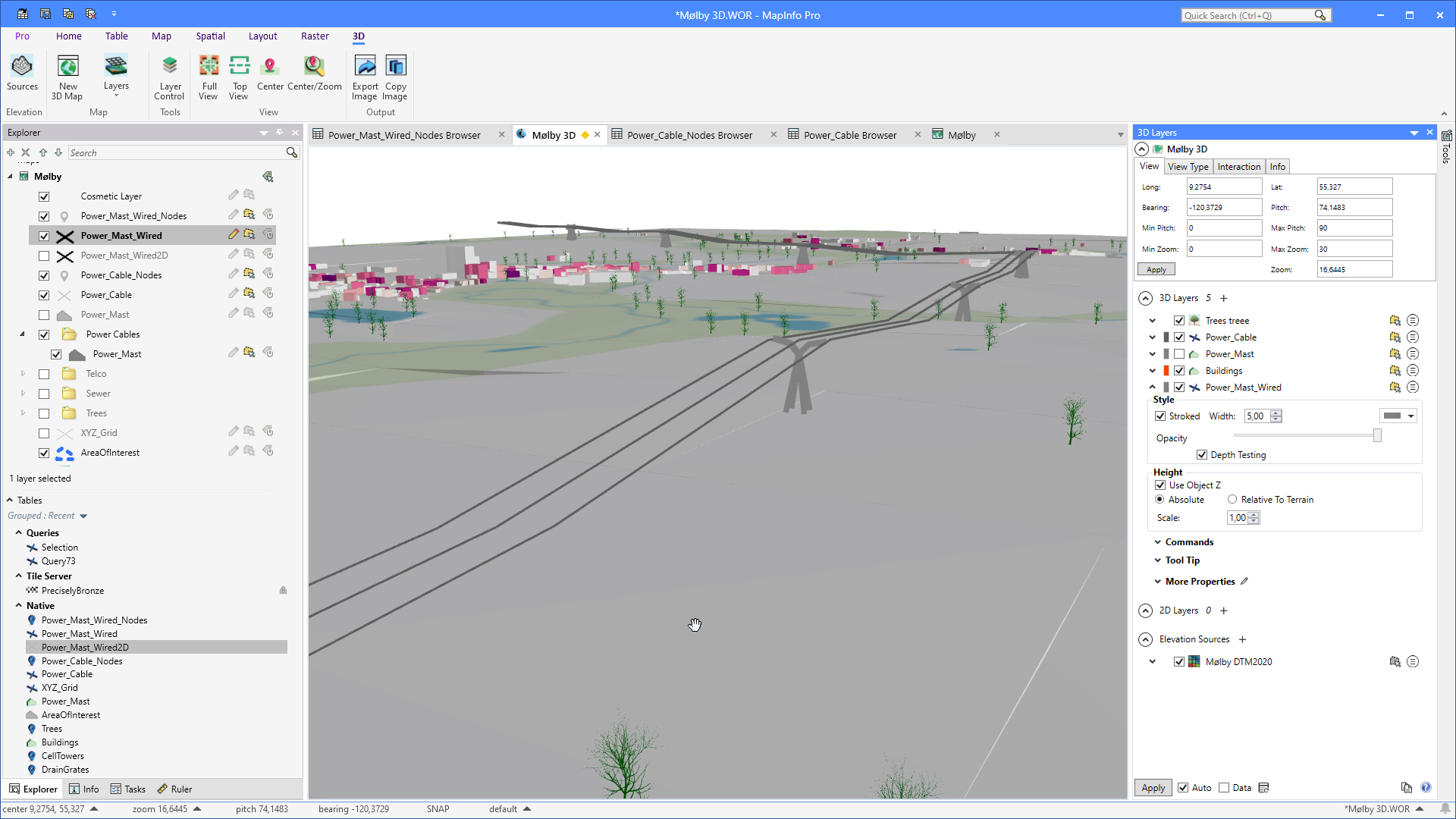This screenshot has width=1456, height=819.
Task: Select Relative To Terrain radio button
Action: [1232, 500]
